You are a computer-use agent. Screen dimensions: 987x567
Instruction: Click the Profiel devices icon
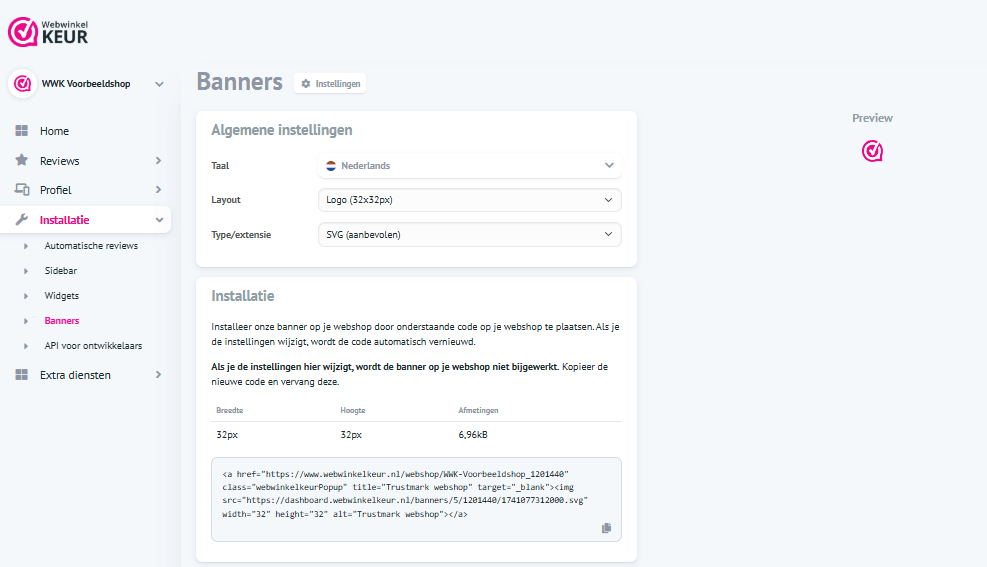click(22, 190)
